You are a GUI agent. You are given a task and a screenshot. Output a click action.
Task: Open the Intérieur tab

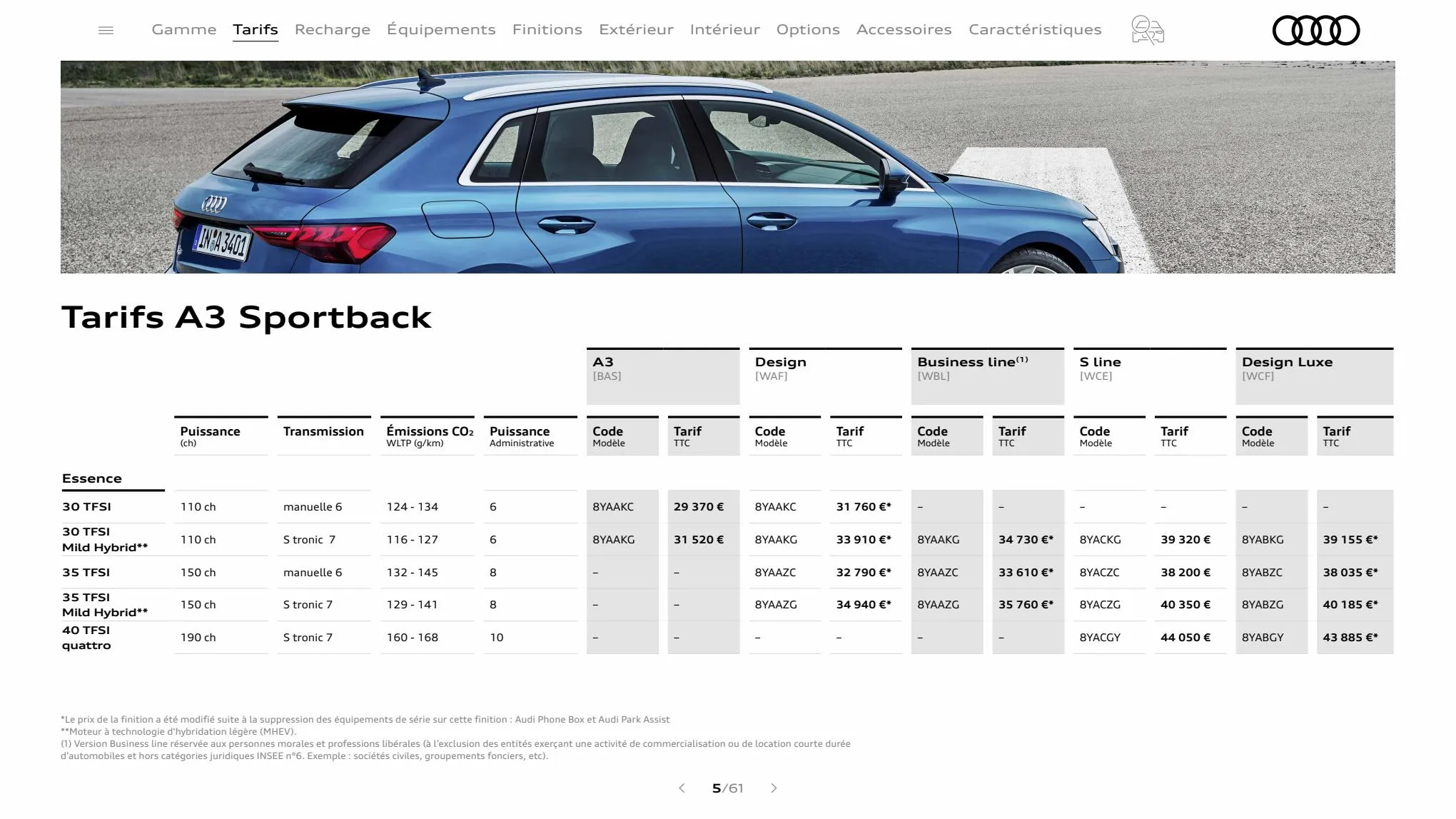(725, 29)
